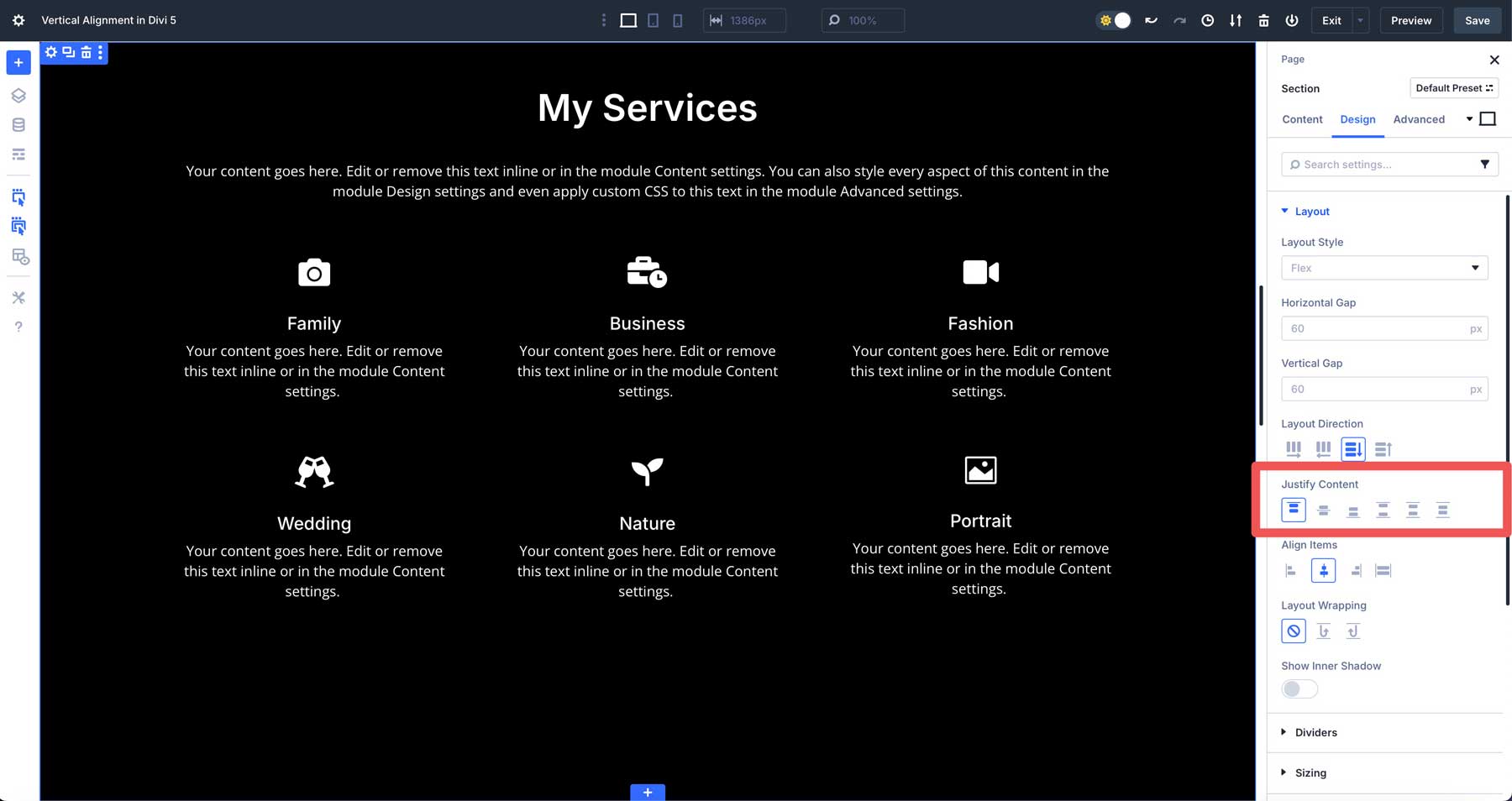Click the Save button
Image resolution: width=1512 pixels, height=801 pixels.
point(1478,20)
